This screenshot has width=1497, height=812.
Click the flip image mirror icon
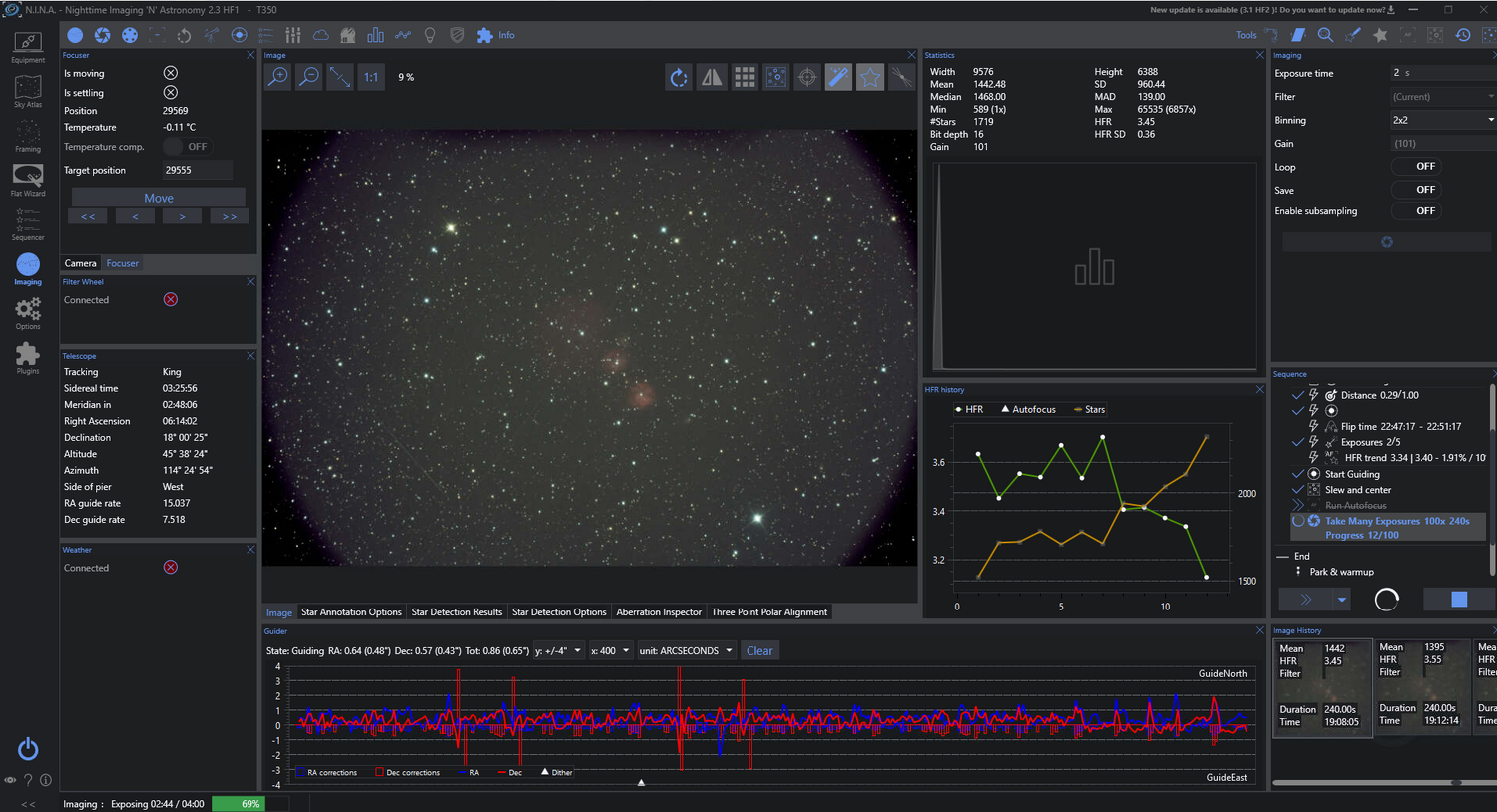pyautogui.click(x=712, y=77)
